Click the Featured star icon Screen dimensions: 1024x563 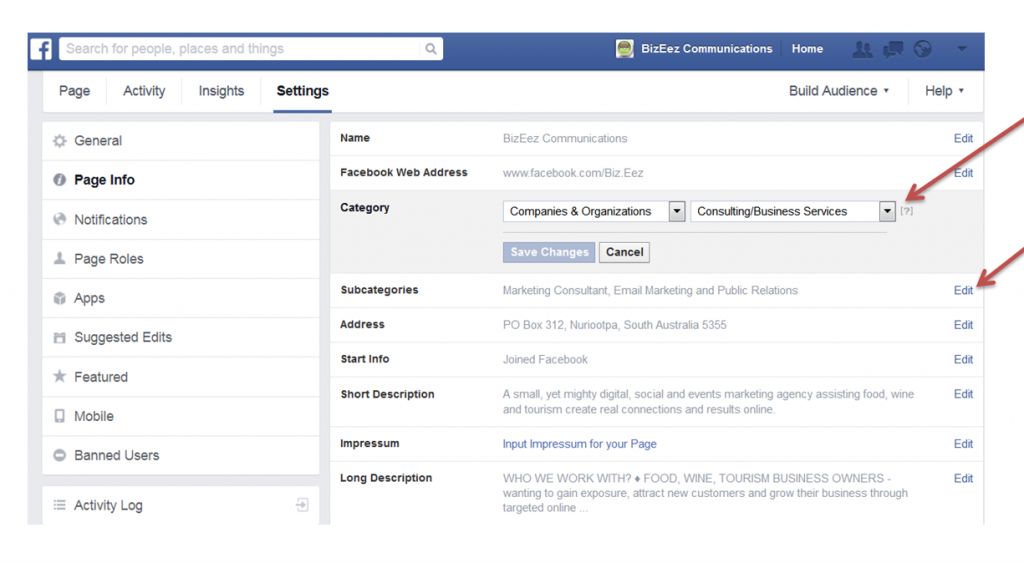point(59,376)
